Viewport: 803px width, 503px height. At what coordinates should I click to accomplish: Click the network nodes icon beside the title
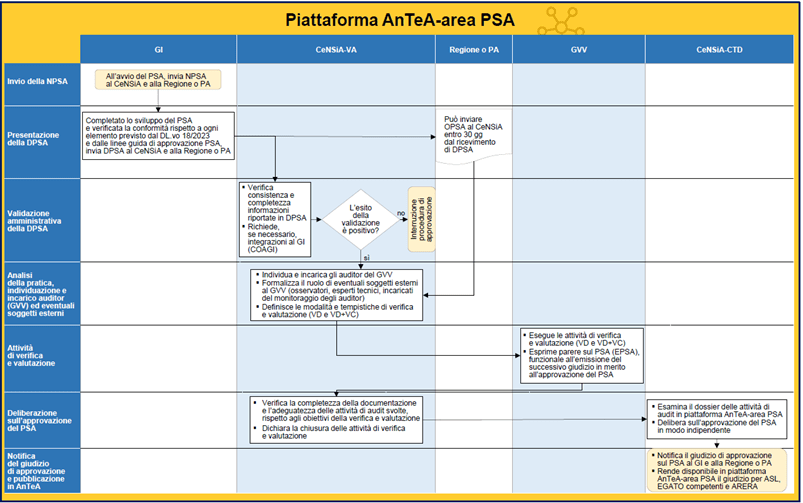pos(561,22)
